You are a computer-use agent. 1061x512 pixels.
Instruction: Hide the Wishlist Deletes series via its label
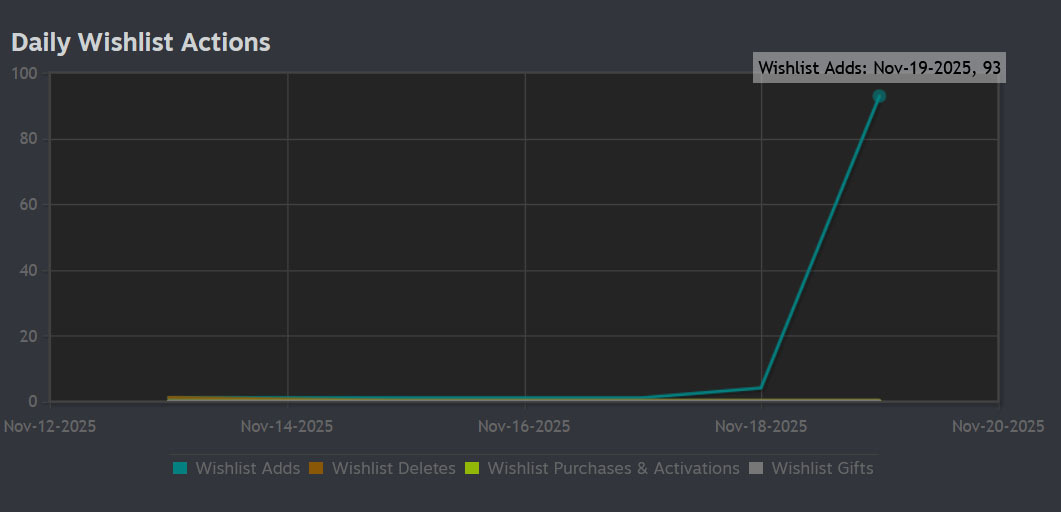pyautogui.click(x=393, y=468)
